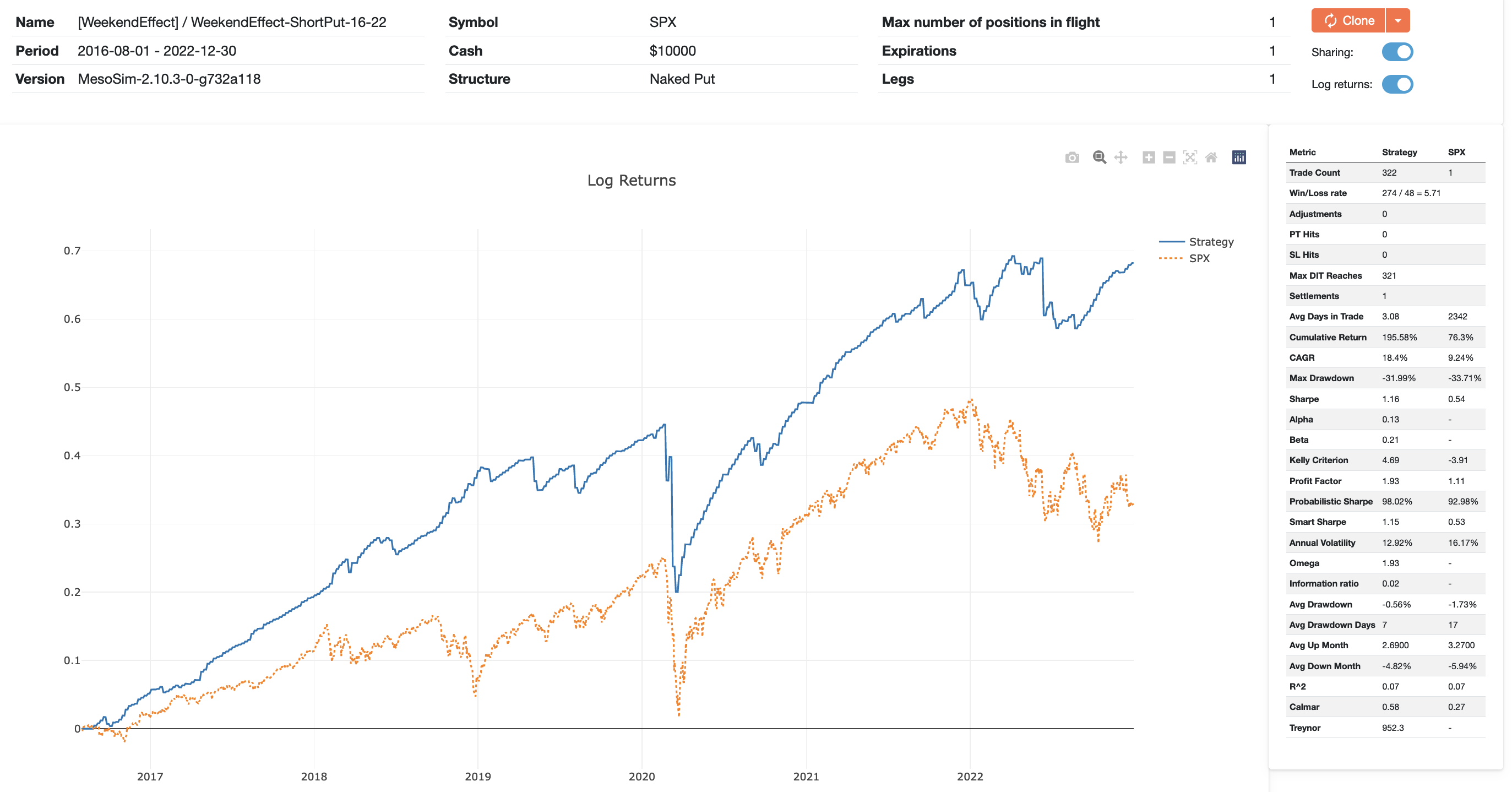Activate the box zoom tool on chart
This screenshot has width=1512, height=792.
pyautogui.click(x=1099, y=158)
